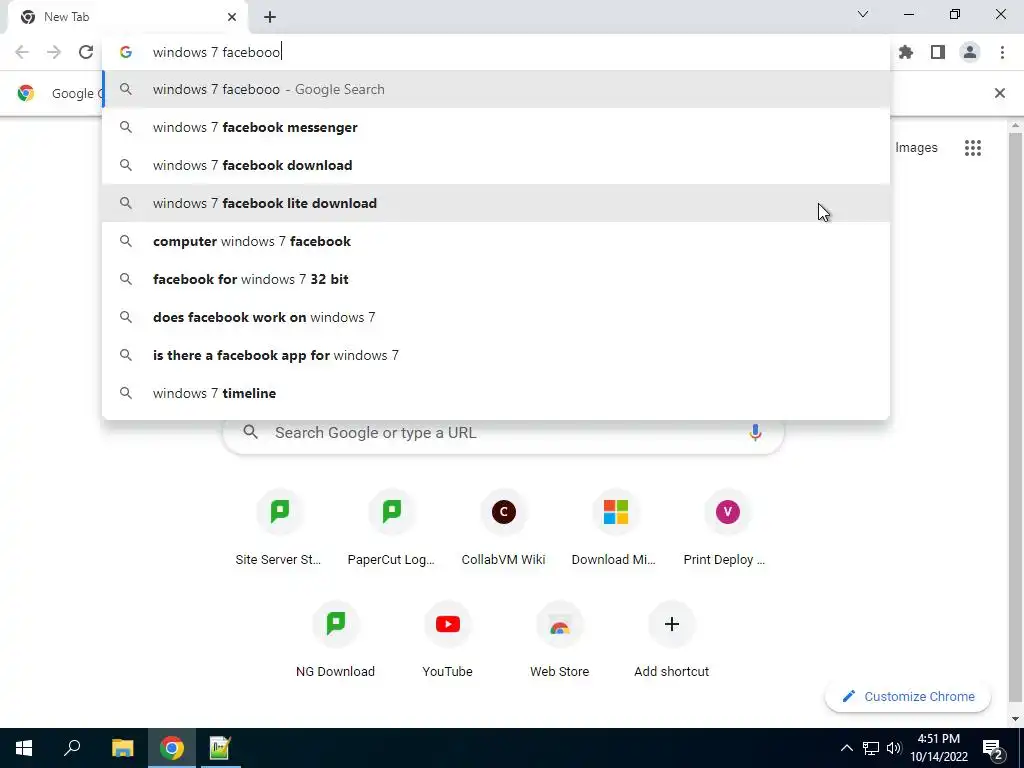Reload the page with refresh icon
The height and width of the screenshot is (768, 1024).
coord(86,52)
